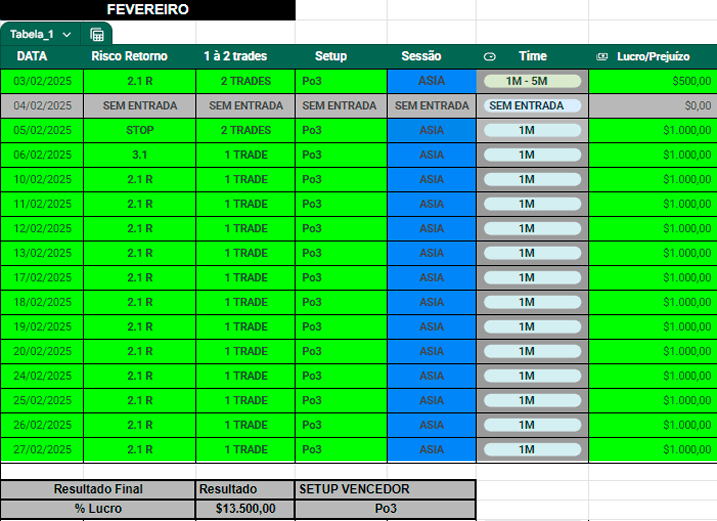Click the table calculator icon beside Tabela_1

click(x=97, y=34)
